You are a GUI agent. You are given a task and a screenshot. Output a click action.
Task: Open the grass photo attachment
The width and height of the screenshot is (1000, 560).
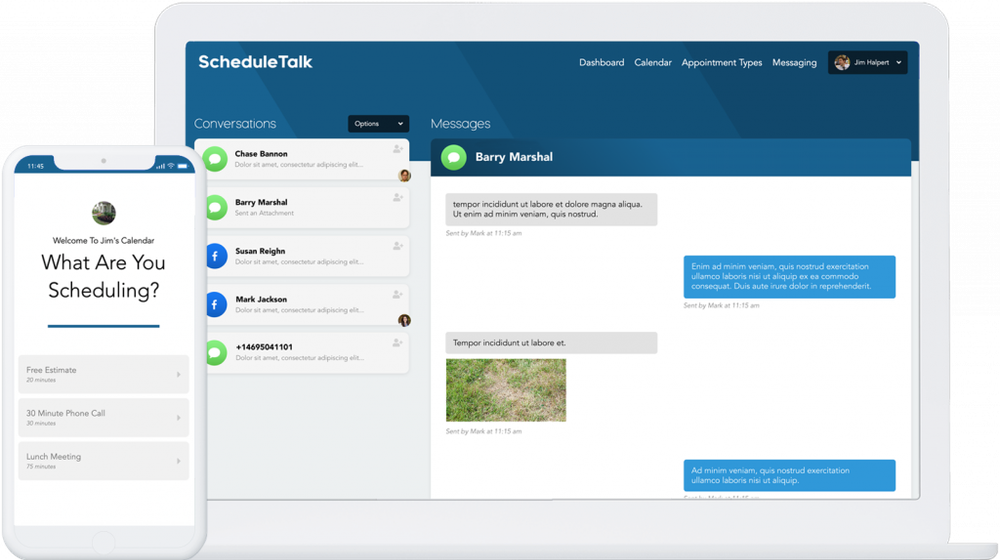click(x=506, y=390)
